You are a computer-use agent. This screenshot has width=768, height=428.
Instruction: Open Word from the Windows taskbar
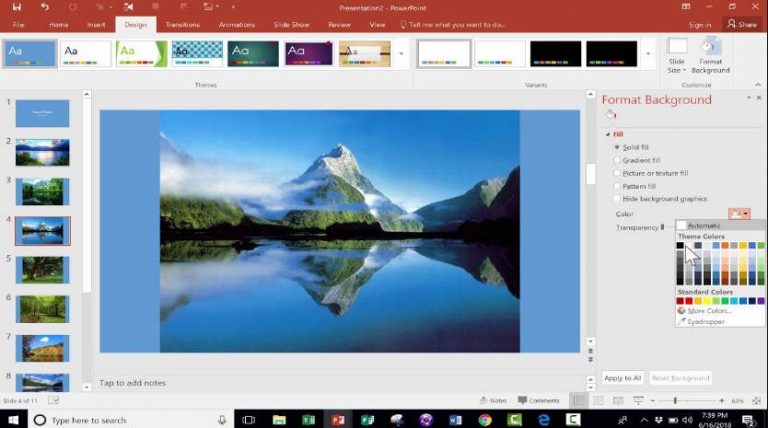pos(456,420)
